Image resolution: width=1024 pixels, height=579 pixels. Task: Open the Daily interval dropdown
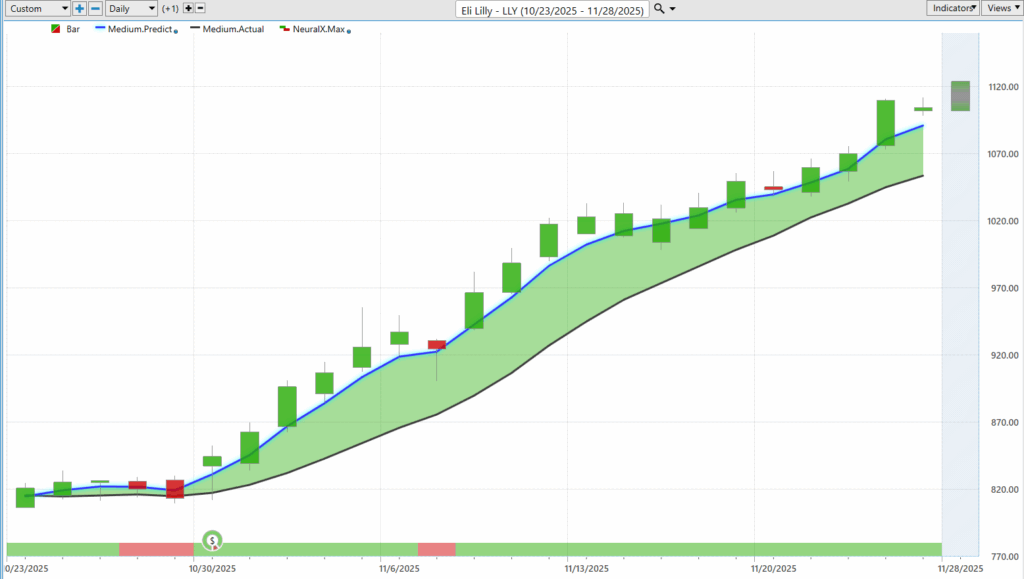(x=131, y=8)
